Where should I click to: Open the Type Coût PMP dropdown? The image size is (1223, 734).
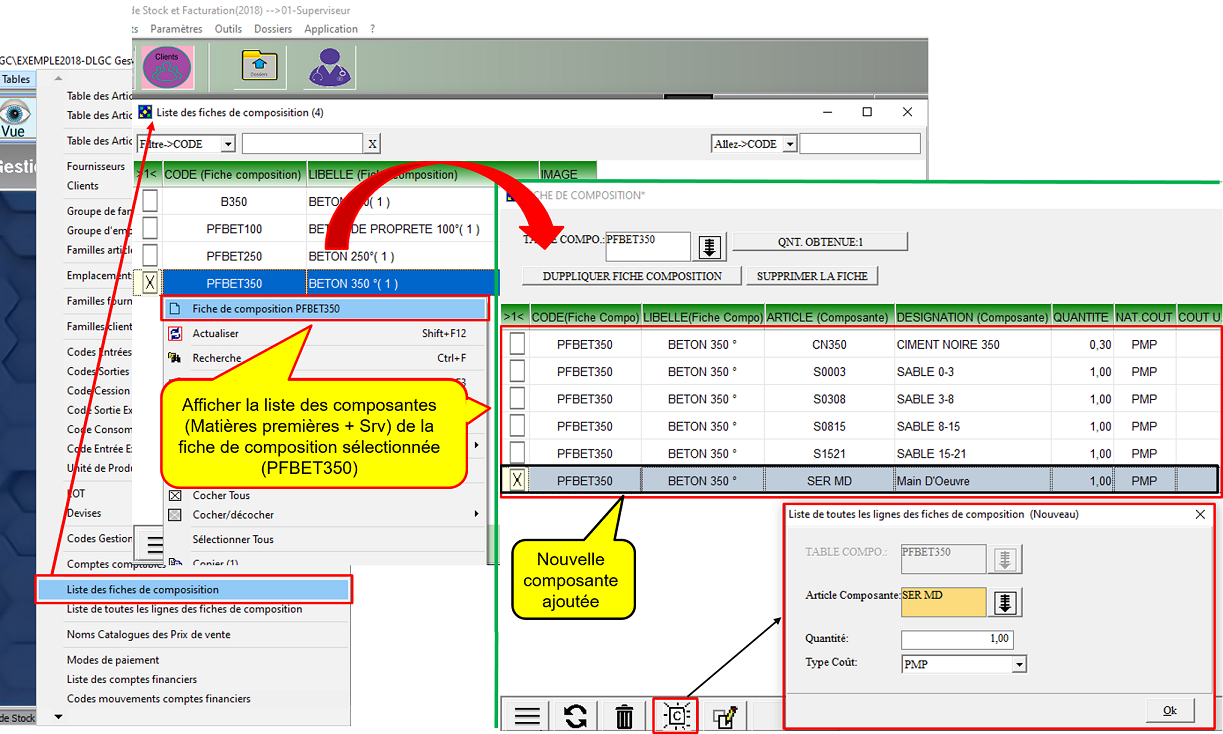click(x=1019, y=664)
